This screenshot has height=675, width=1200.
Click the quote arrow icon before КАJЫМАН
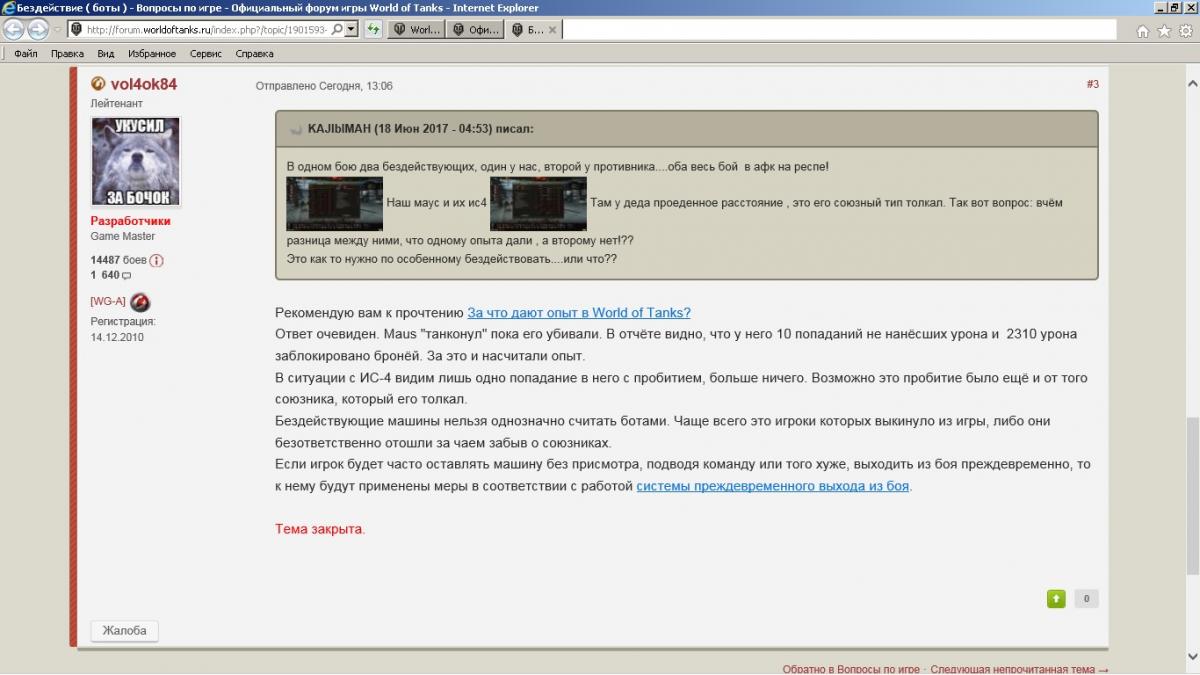(x=296, y=130)
